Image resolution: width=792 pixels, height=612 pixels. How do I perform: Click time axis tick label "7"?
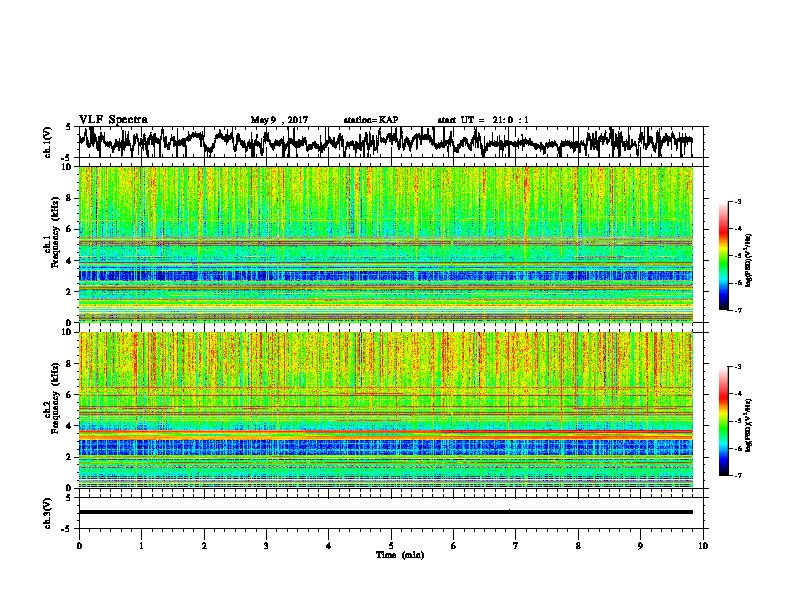(516, 546)
